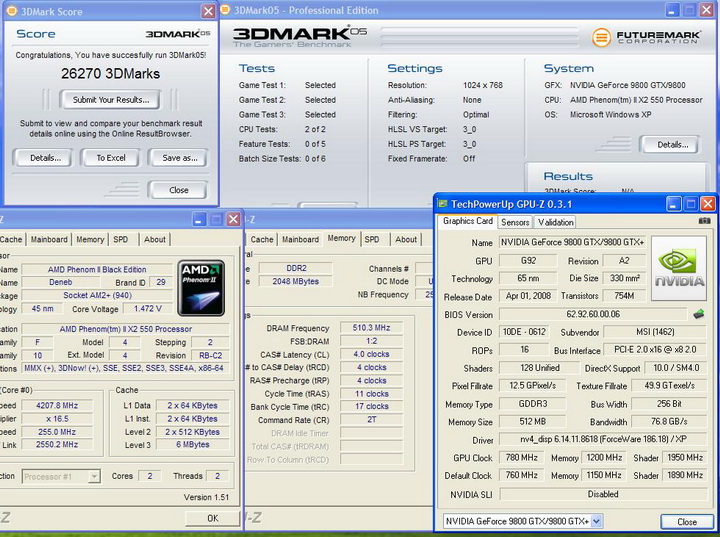The width and height of the screenshot is (720, 537).
Task: Click the memory size 2048 MBytes value
Action: click(295, 281)
